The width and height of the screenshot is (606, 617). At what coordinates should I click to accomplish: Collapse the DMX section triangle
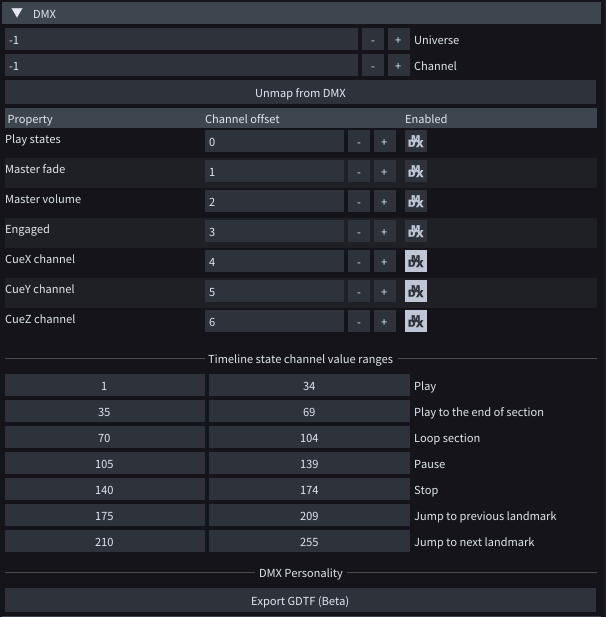(17, 13)
